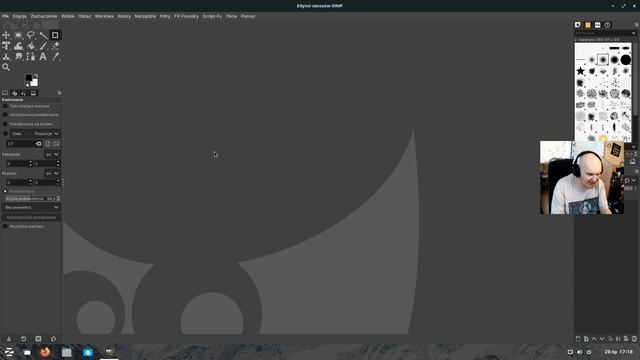Viewport: 640px width, 360px height.
Task: Delete tool preset icon at panel bottom
Action: coord(38,339)
